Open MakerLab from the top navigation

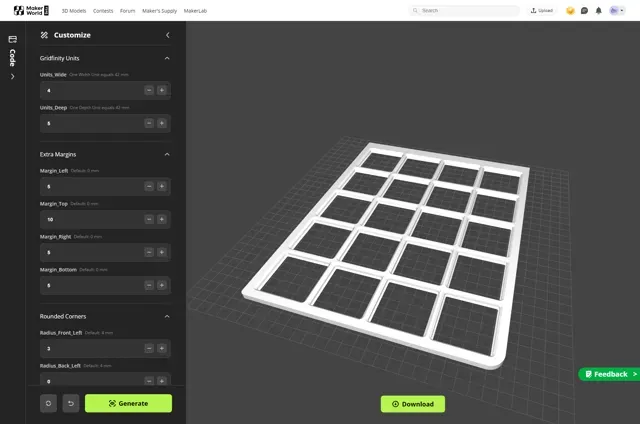[x=195, y=11]
